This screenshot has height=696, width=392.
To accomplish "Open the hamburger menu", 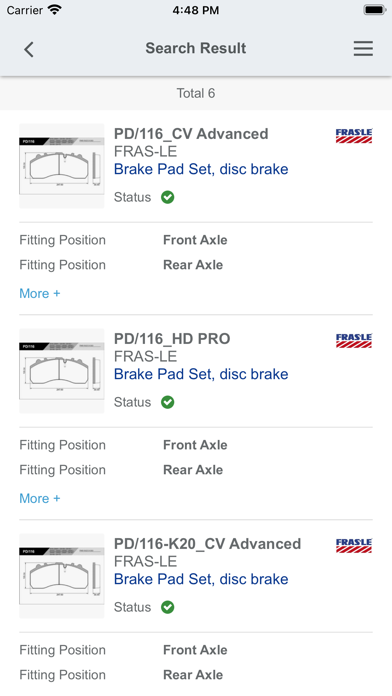I will [x=363, y=48].
